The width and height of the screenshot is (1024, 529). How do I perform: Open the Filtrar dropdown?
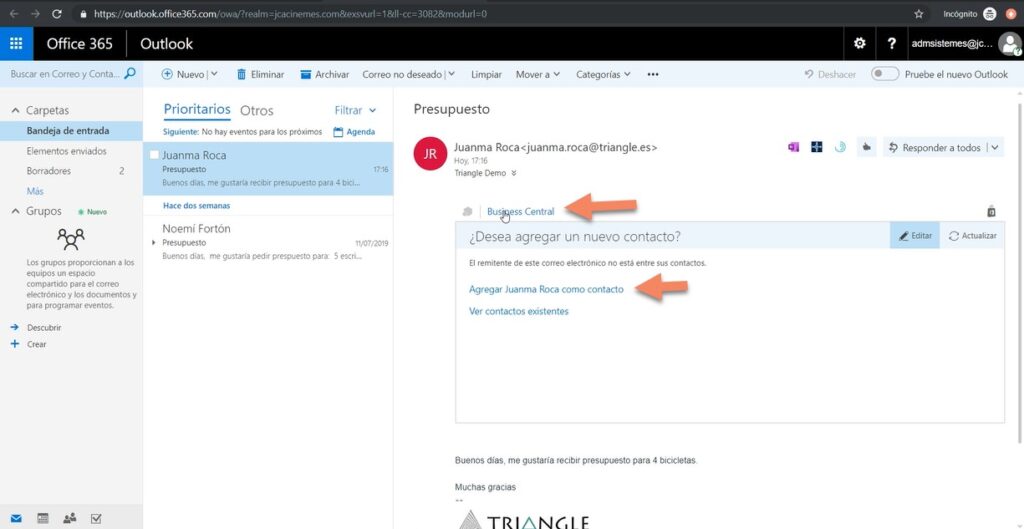pos(355,111)
